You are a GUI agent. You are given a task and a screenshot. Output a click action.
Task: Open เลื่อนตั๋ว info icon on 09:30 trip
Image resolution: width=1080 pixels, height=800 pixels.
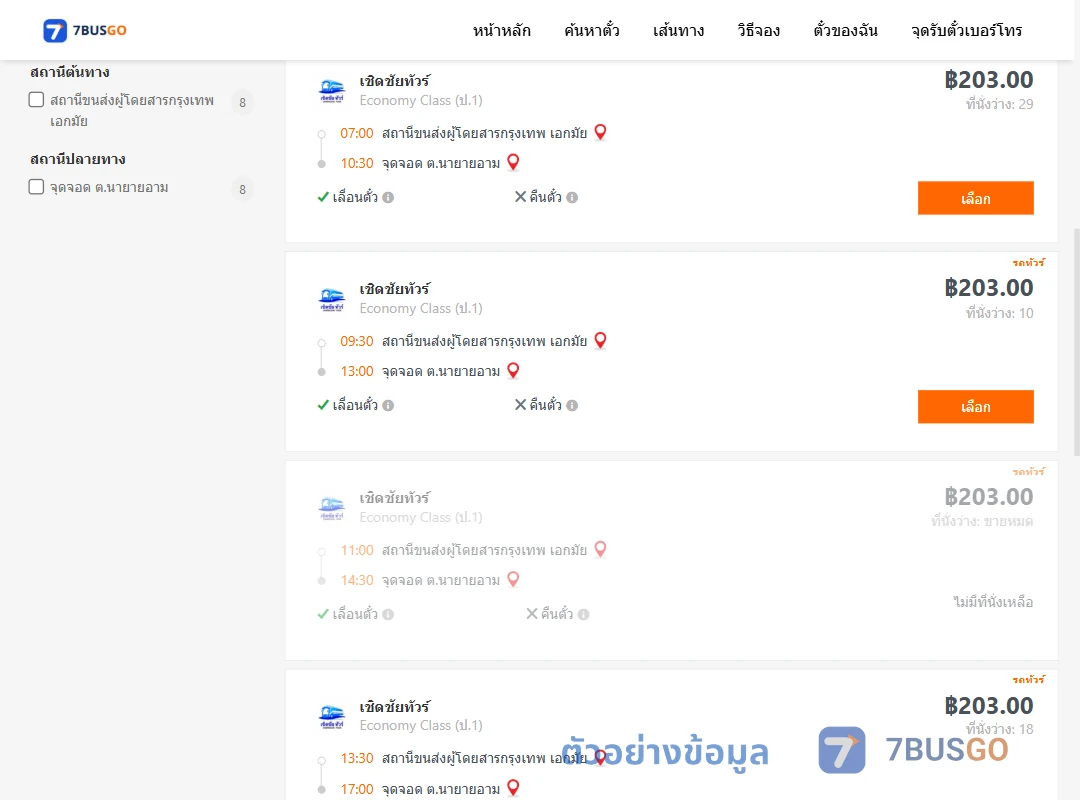point(388,406)
